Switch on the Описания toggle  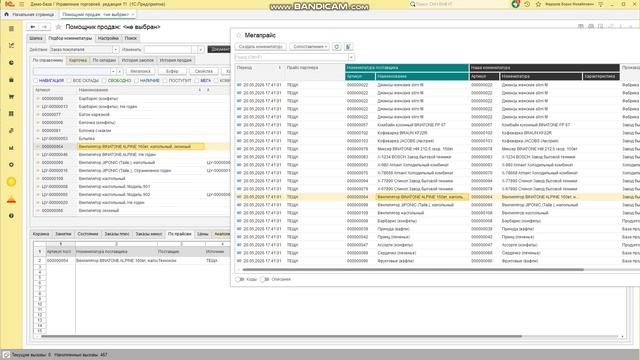coord(264,279)
